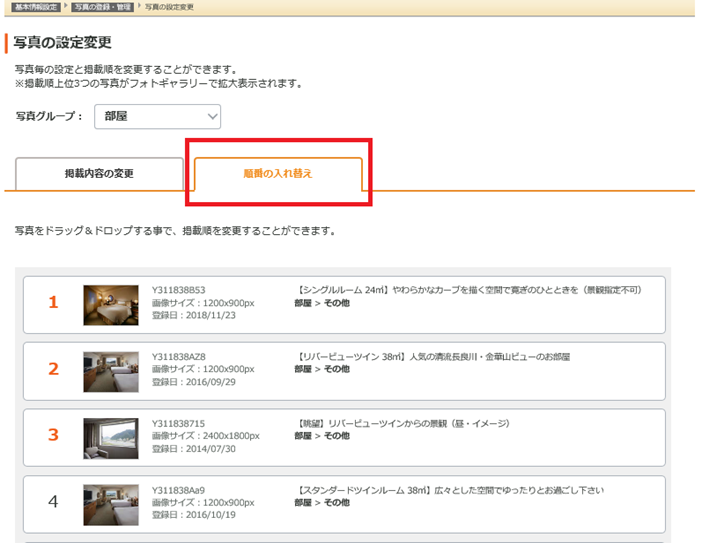The height and width of the screenshot is (543, 702).
Task: Select the window view thumbnail Y311838715
Action: click(111, 437)
